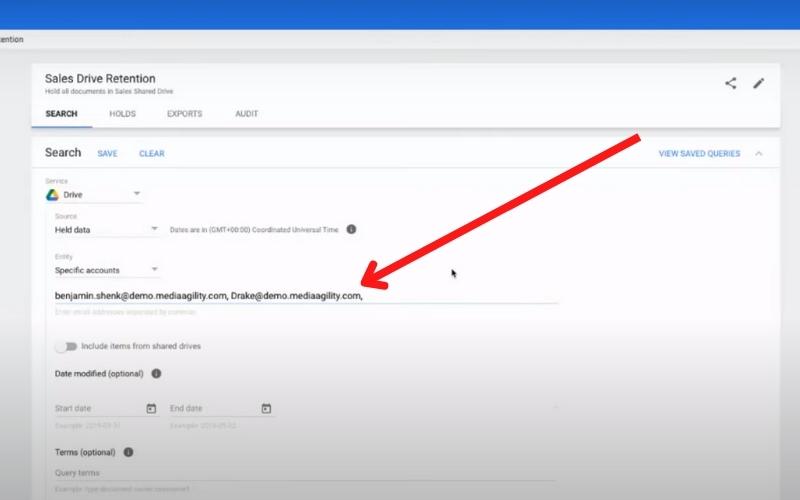The height and width of the screenshot is (500, 800).
Task: Open the Service Drive dropdown
Action: click(94, 194)
